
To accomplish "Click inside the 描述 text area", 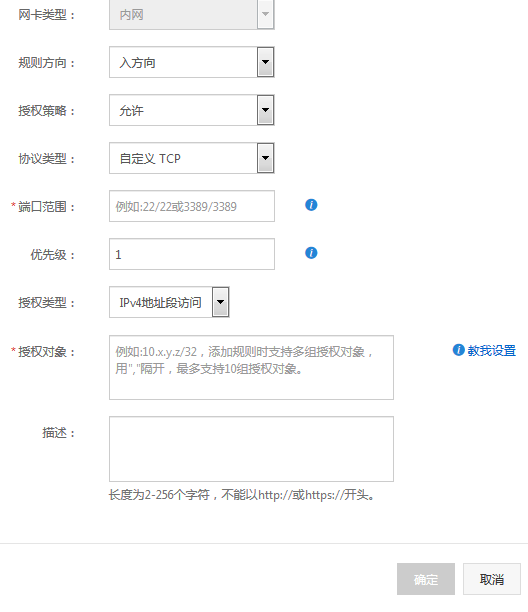I will [251, 449].
